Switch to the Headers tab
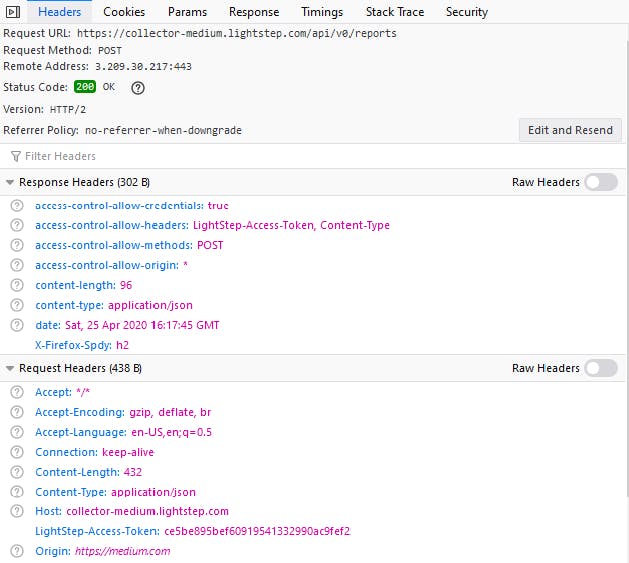 [x=59, y=12]
